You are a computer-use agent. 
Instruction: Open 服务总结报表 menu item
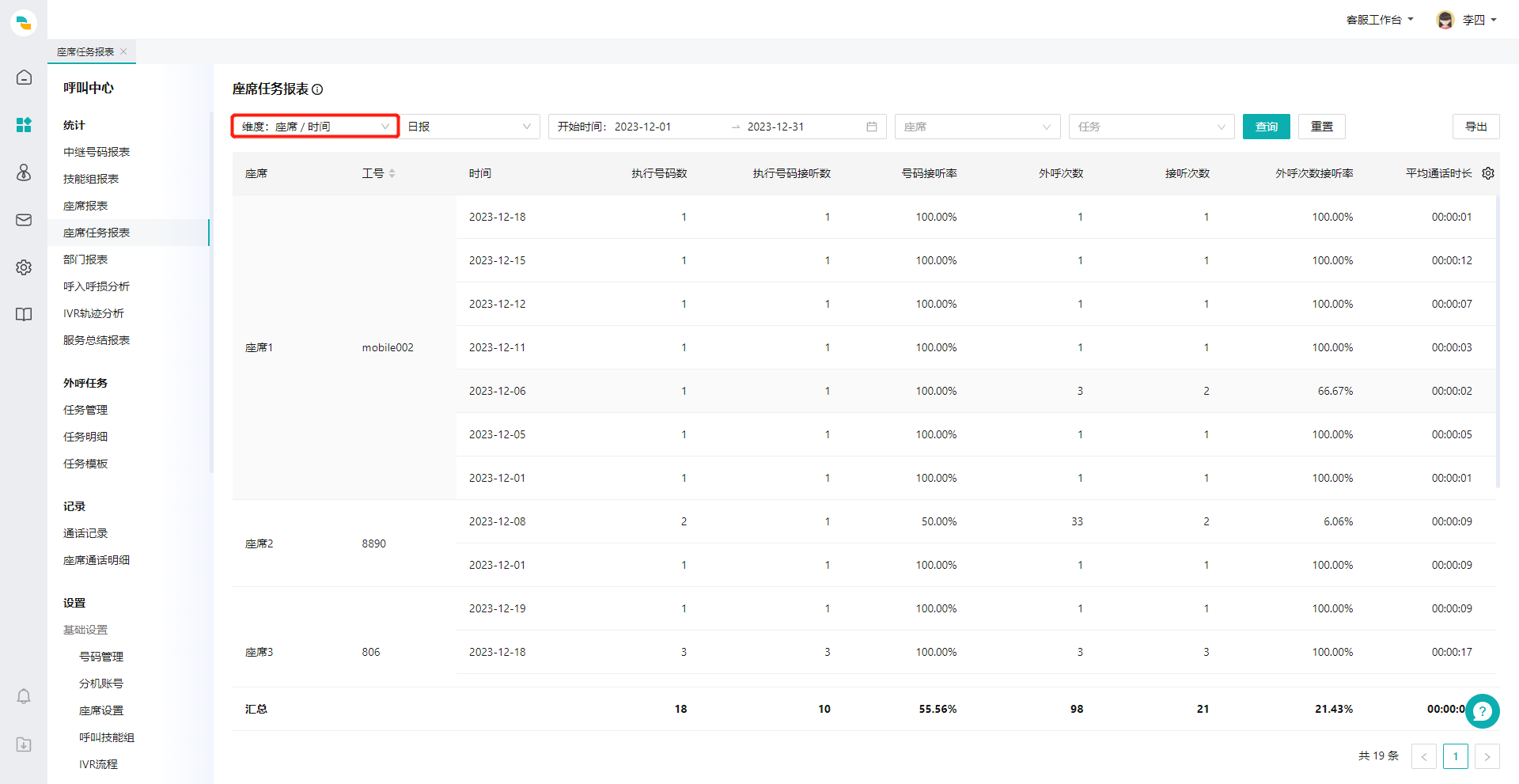click(x=97, y=340)
